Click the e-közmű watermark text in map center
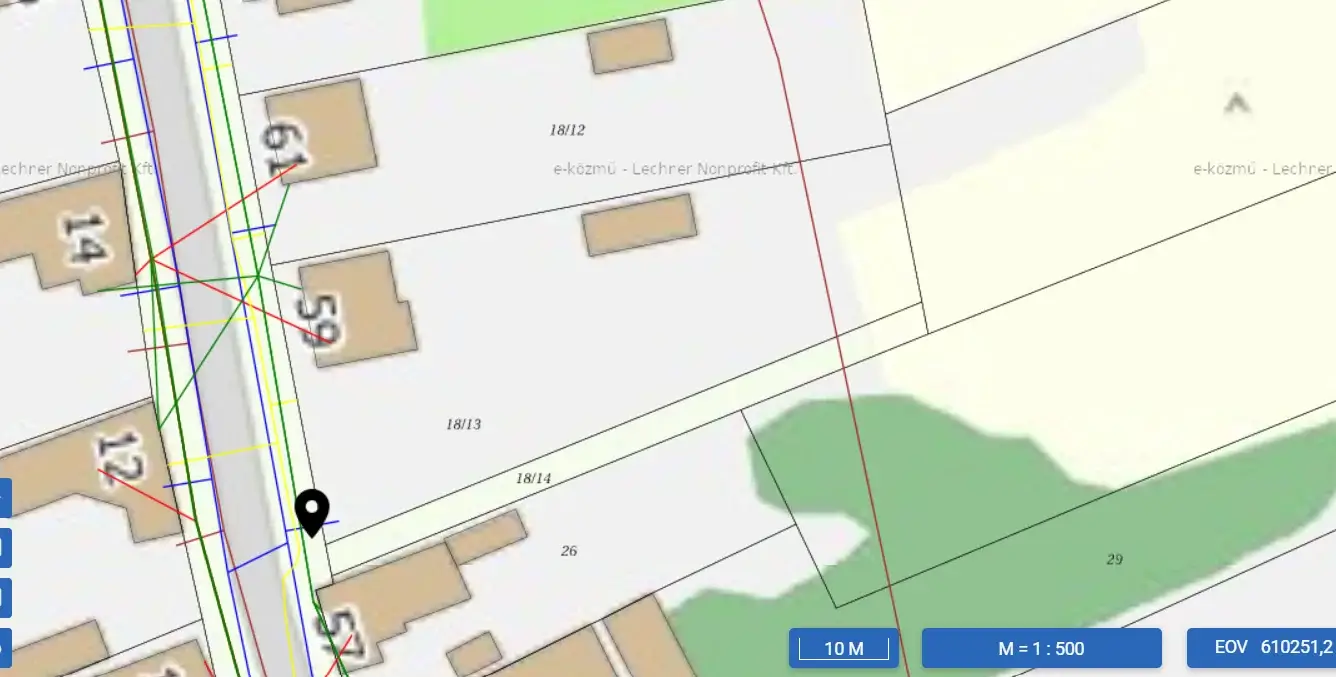The height and width of the screenshot is (677, 1336). pyautogui.click(x=674, y=169)
